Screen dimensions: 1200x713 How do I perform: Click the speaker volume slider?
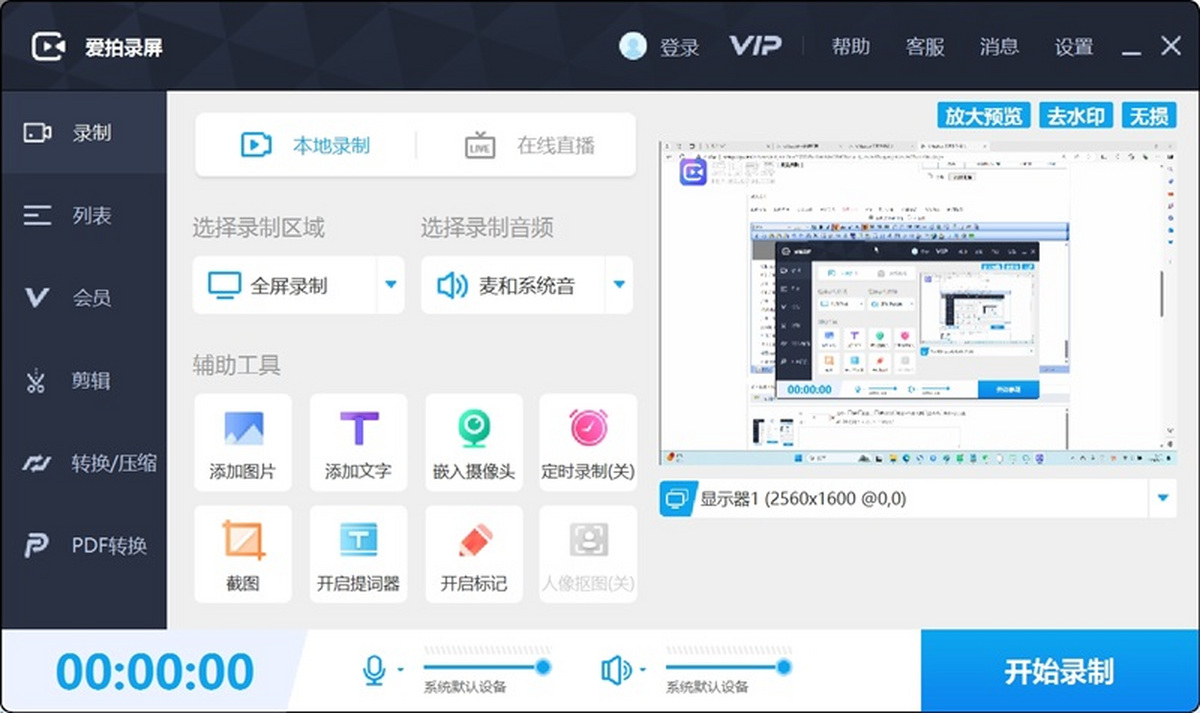click(x=728, y=666)
